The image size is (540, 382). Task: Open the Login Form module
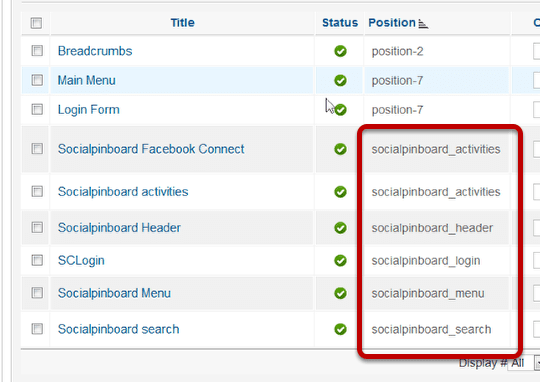[89, 110]
